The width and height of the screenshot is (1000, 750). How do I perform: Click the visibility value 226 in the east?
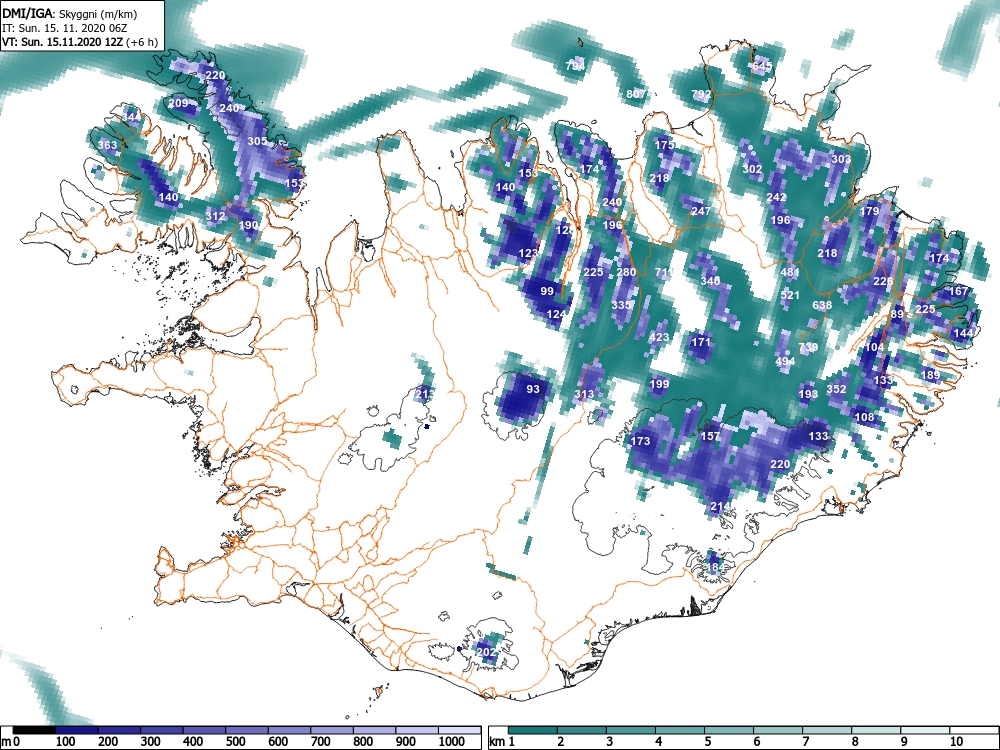[x=883, y=281]
